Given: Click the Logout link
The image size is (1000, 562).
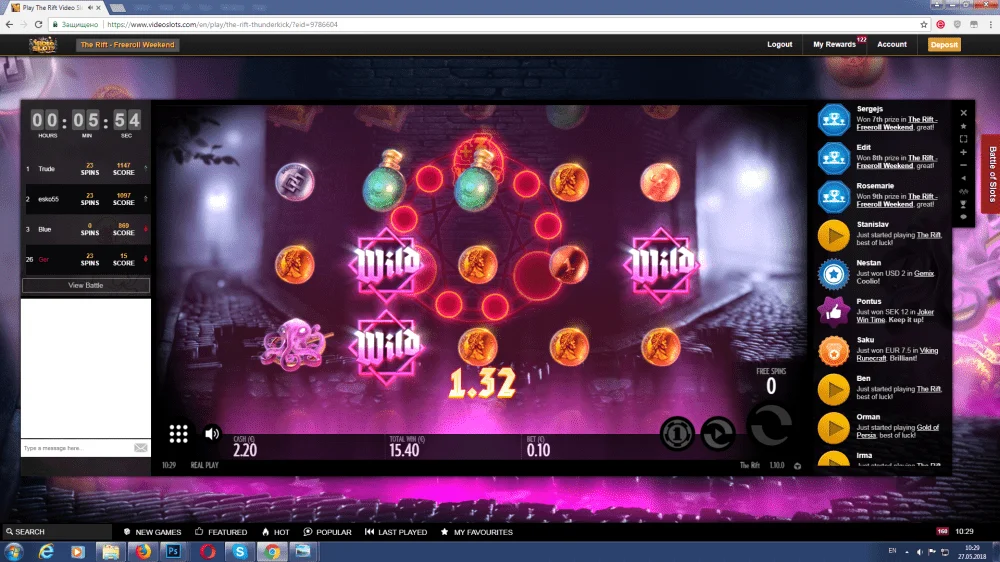Looking at the screenshot, I should click(x=779, y=45).
